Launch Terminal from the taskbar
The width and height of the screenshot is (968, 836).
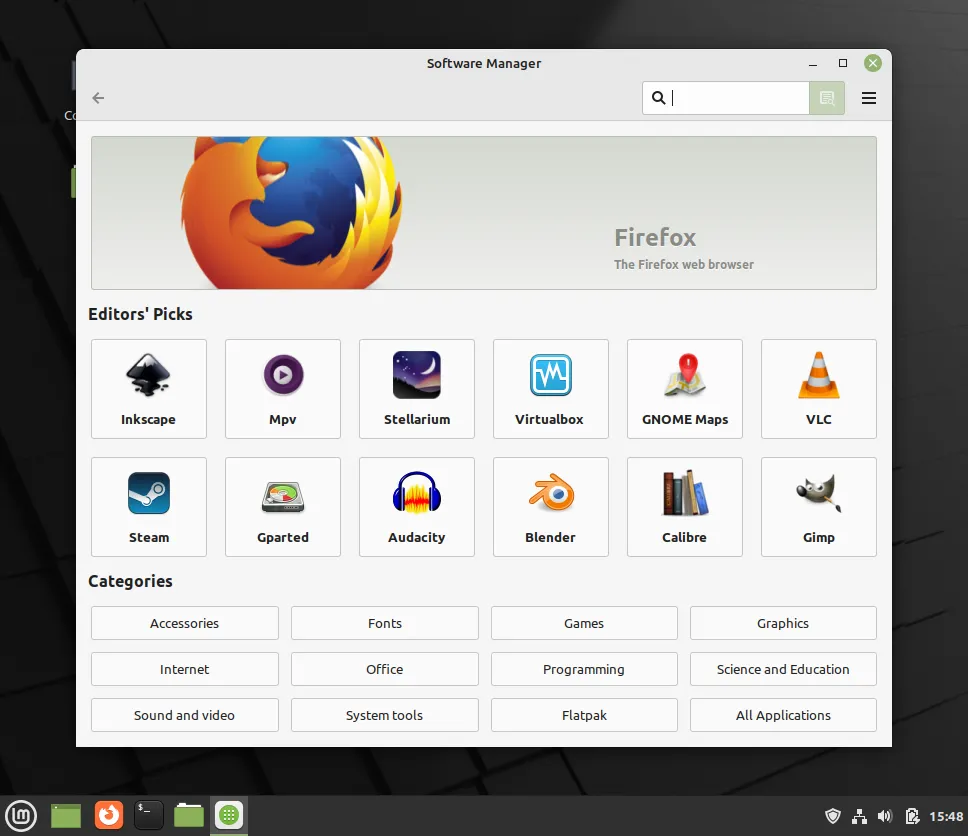tap(149, 815)
